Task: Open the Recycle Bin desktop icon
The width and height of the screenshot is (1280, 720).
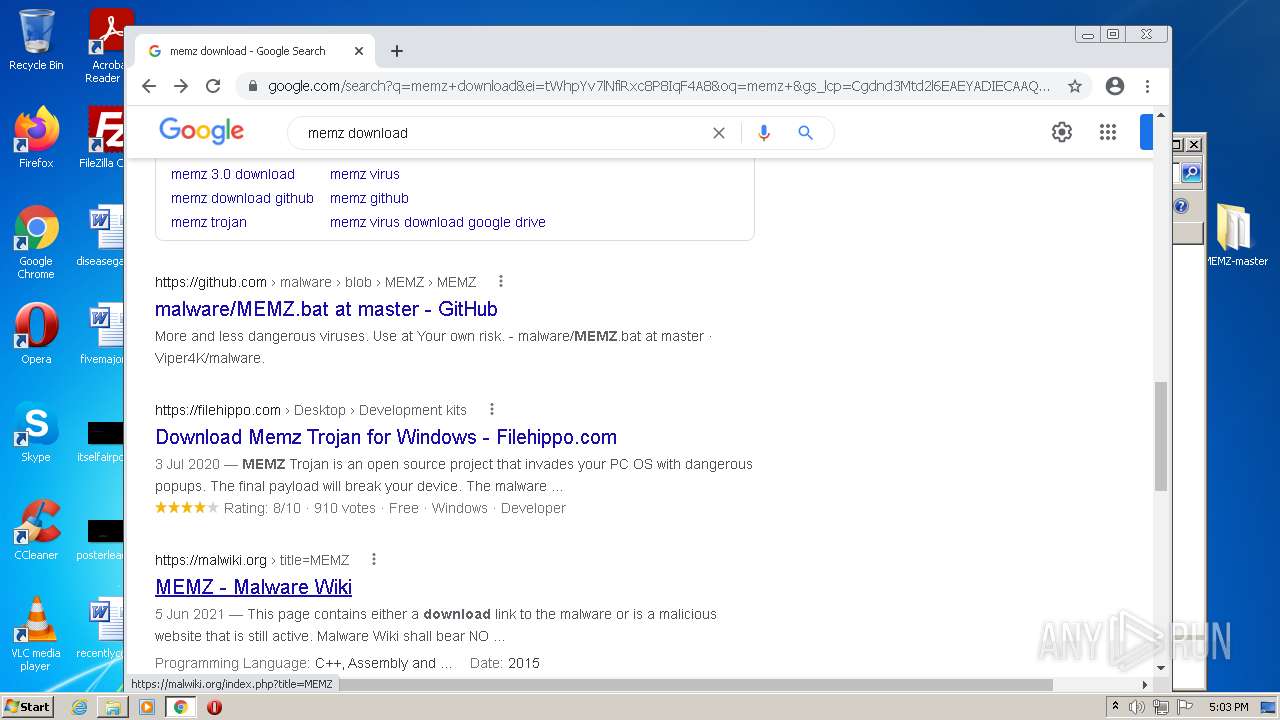Action: point(36,40)
